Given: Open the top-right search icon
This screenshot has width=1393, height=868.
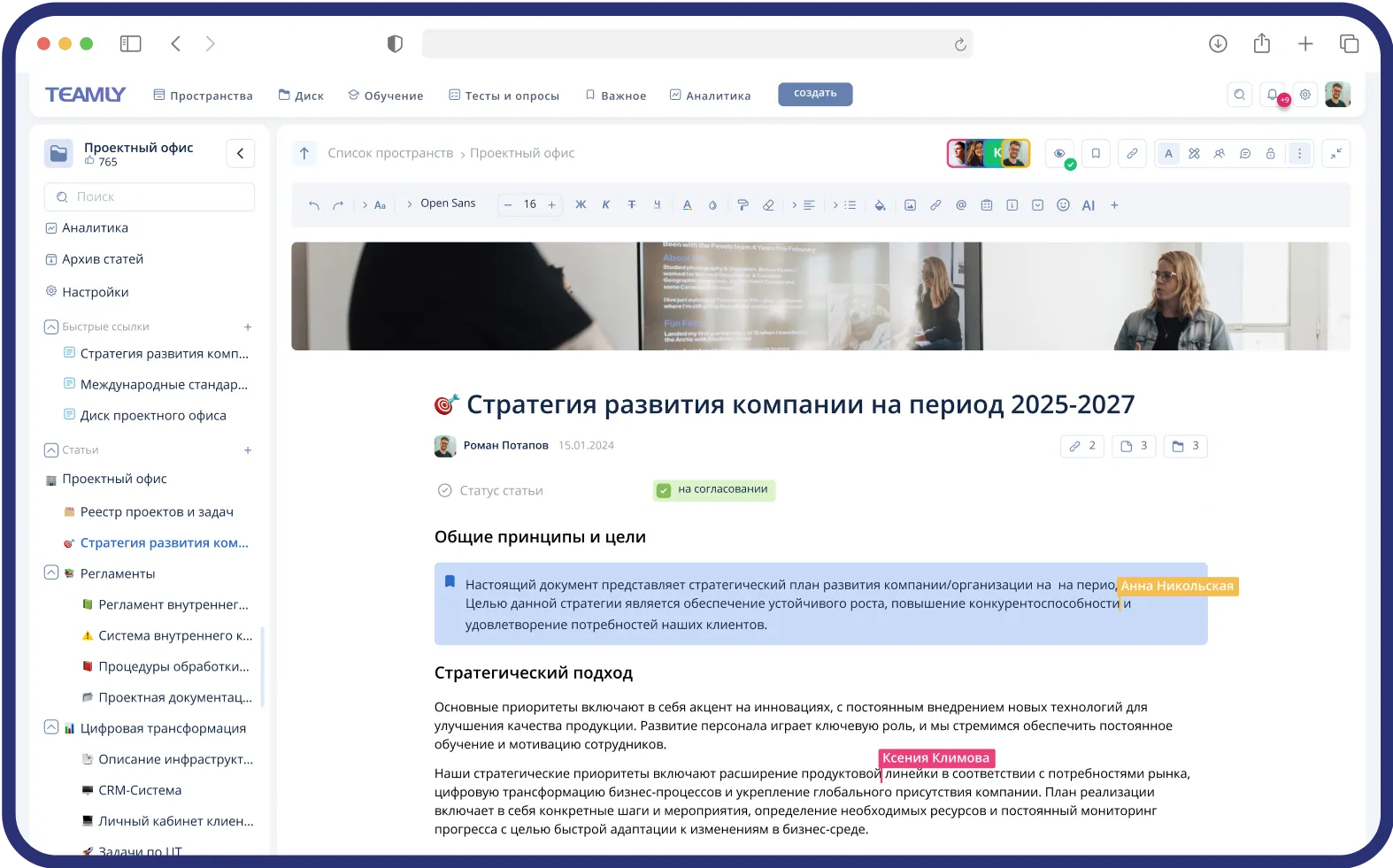Looking at the screenshot, I should 1240,95.
